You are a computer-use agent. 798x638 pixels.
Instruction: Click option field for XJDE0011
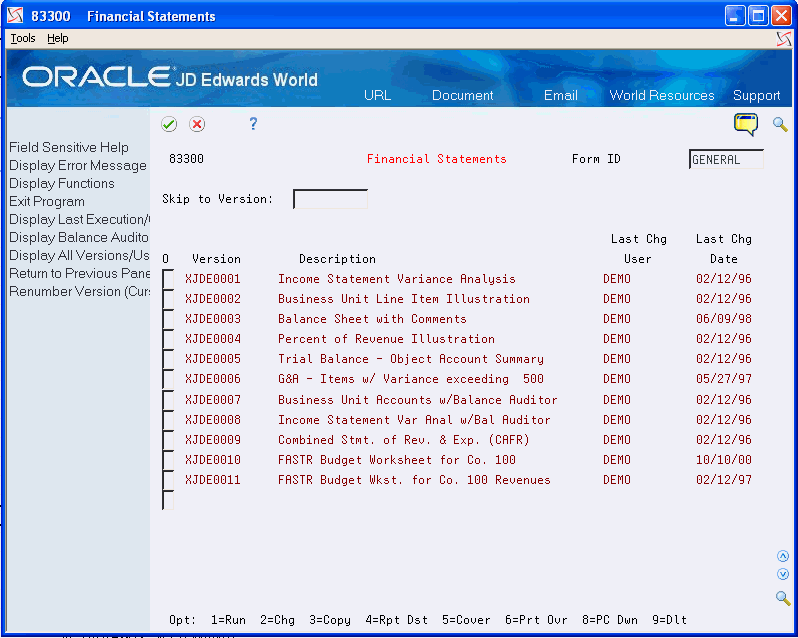pos(168,480)
